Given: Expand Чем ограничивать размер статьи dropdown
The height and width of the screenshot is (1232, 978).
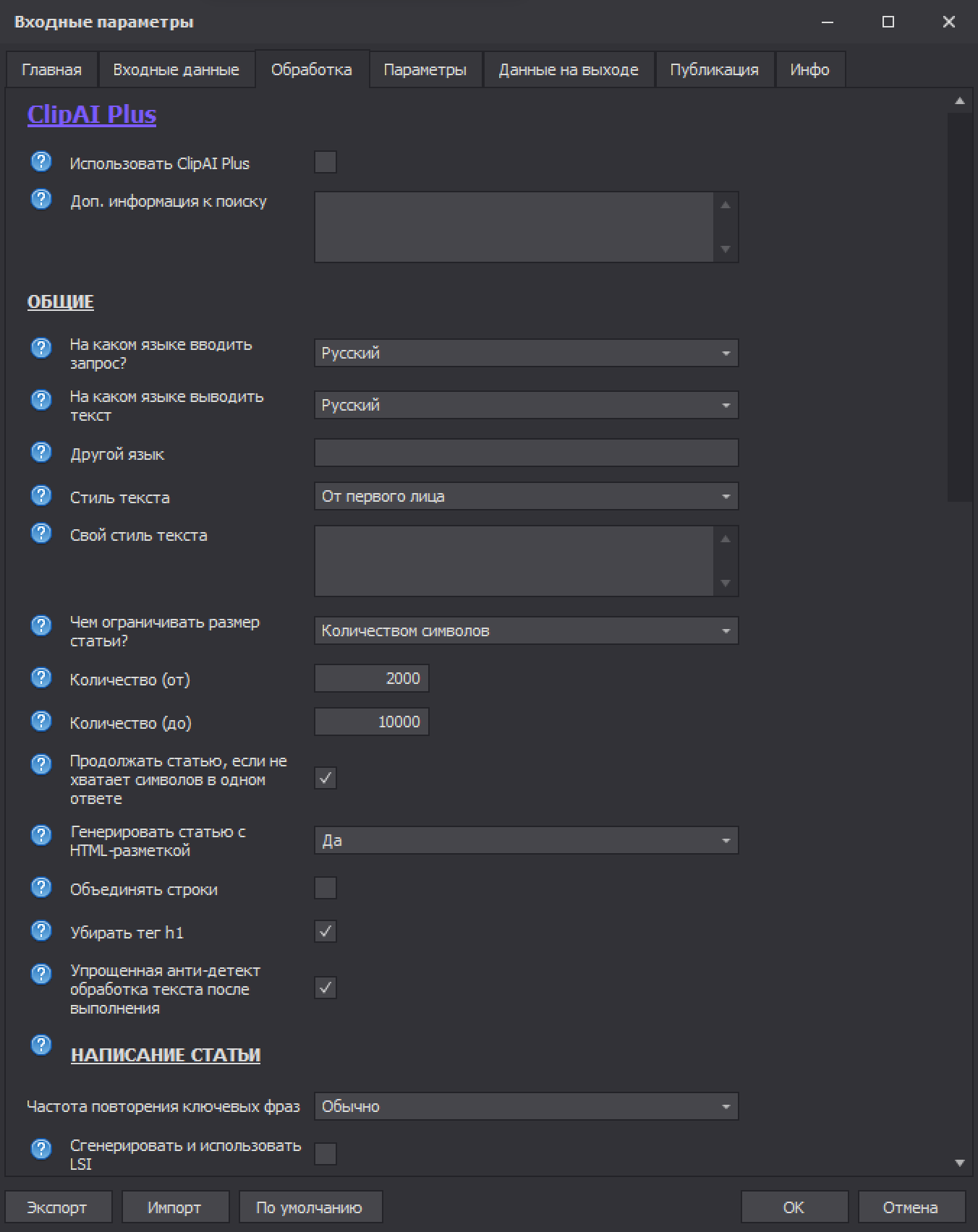Looking at the screenshot, I should [526, 631].
